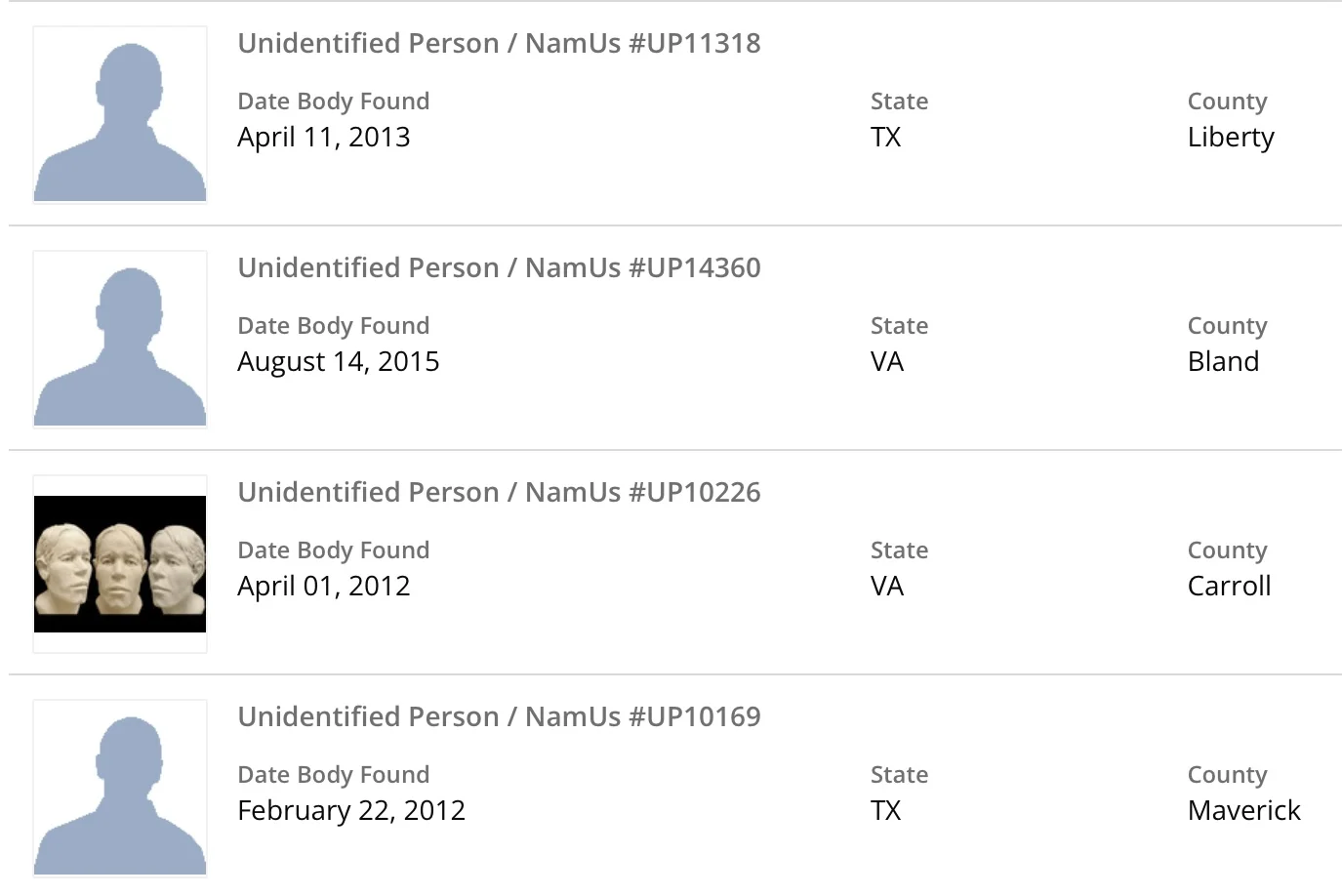
Task: Click VA state in the UP14360 row
Action: [x=886, y=362]
